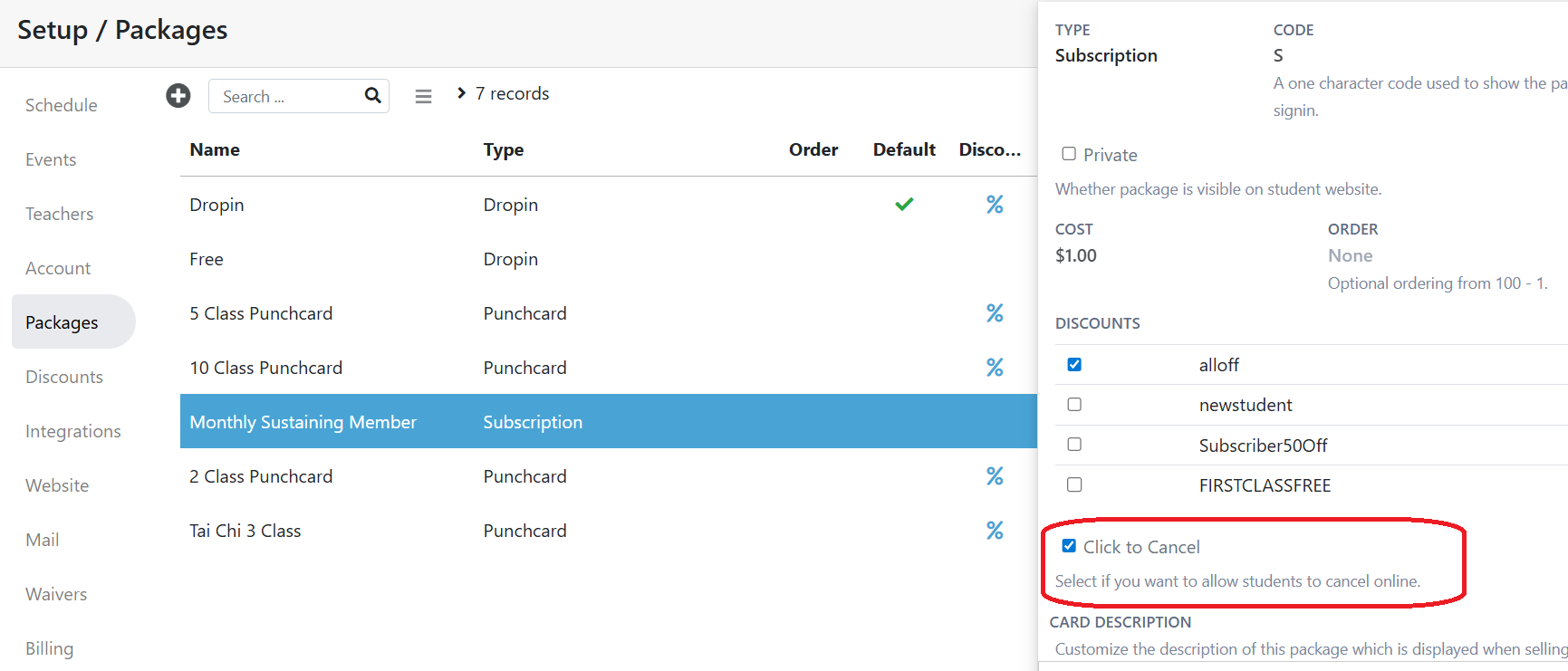This screenshot has height=671, width=1568.
Task: Edit the Order value showing None
Action: click(1350, 255)
